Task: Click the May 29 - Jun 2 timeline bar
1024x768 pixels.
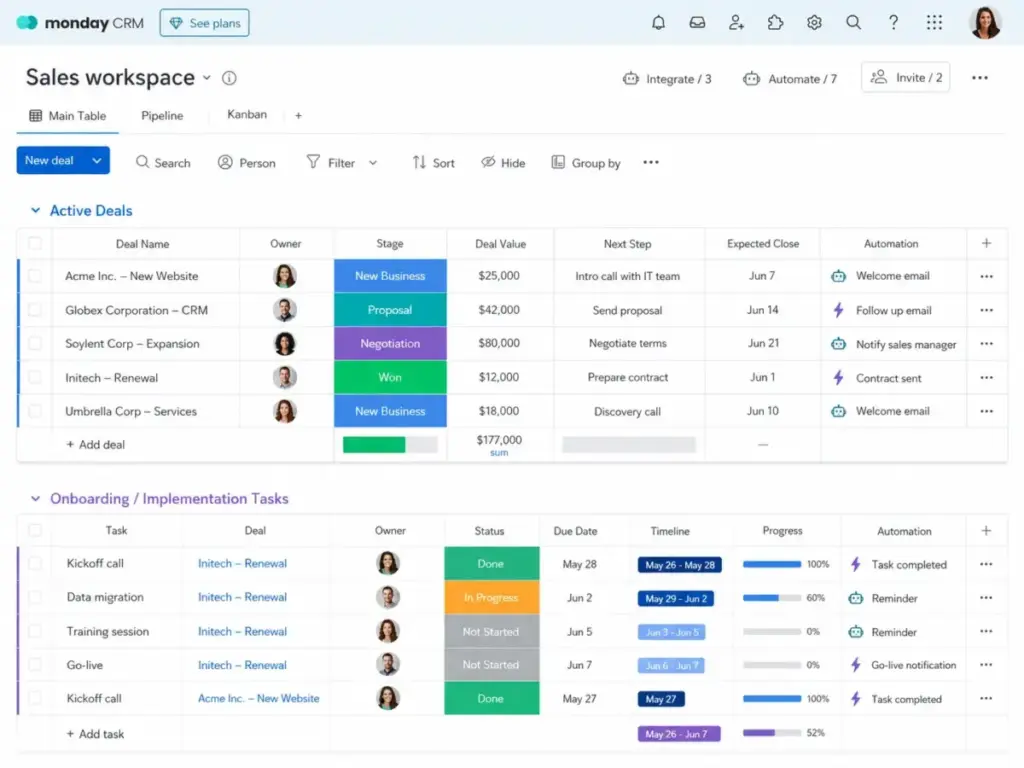Action: click(676, 598)
